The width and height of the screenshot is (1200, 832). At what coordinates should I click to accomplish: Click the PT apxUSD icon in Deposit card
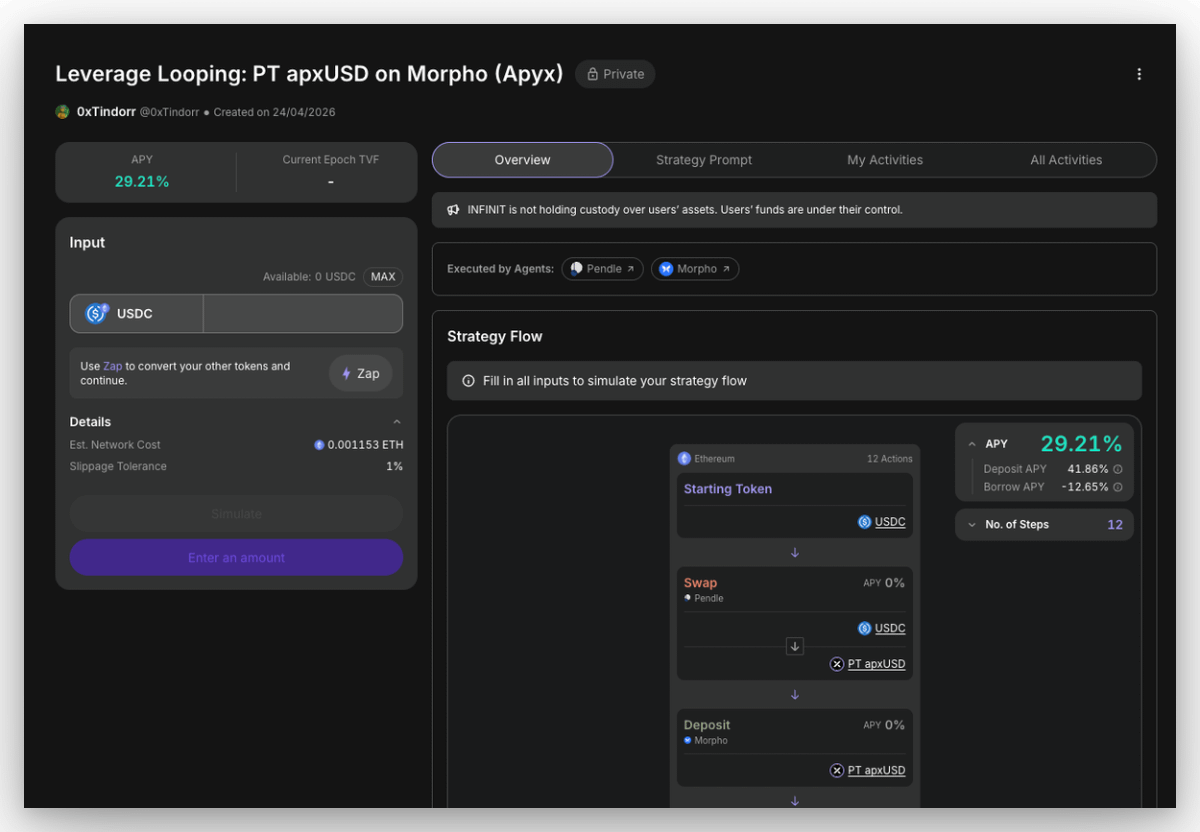[x=837, y=770]
